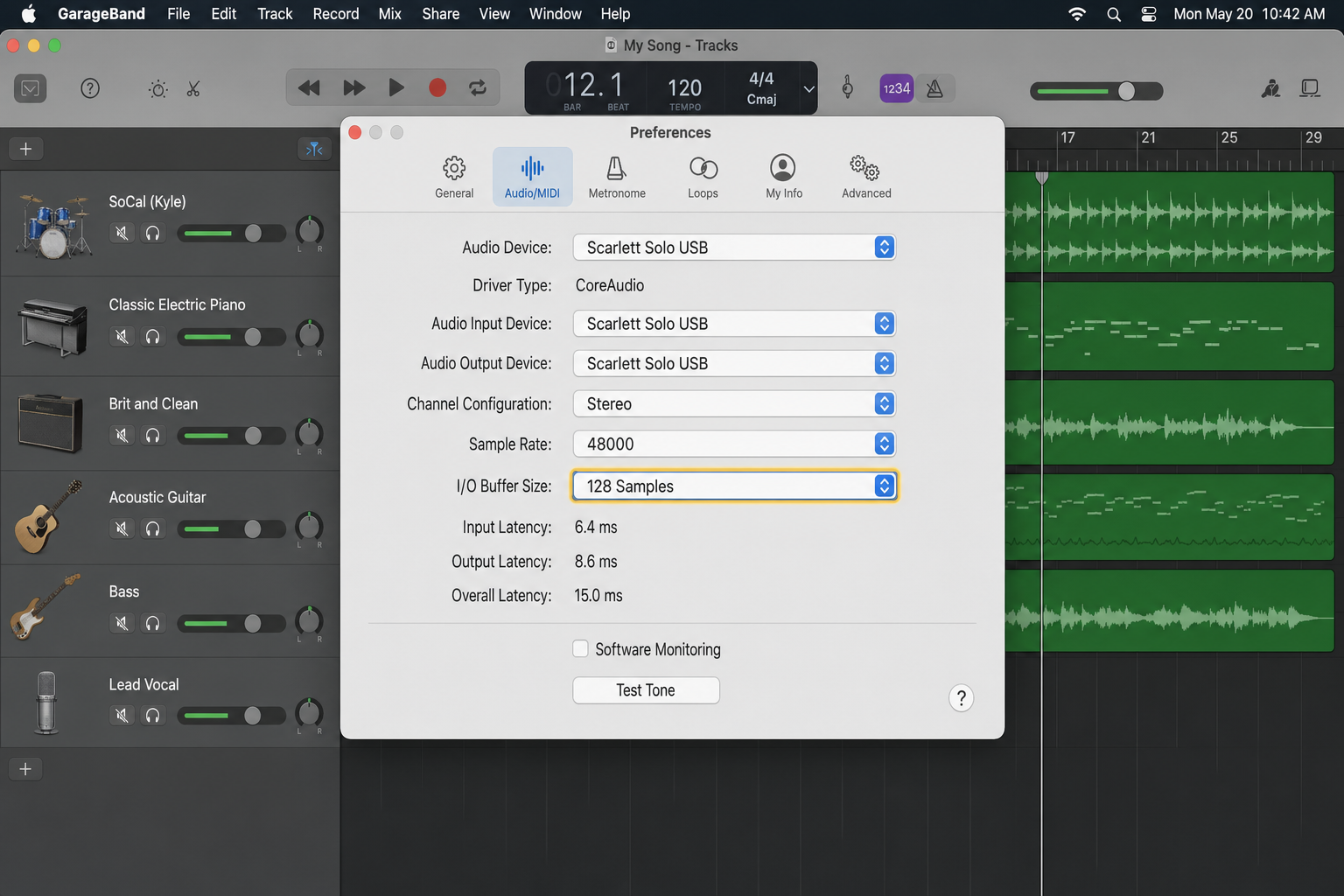Open the Metronome preferences tab

(617, 177)
